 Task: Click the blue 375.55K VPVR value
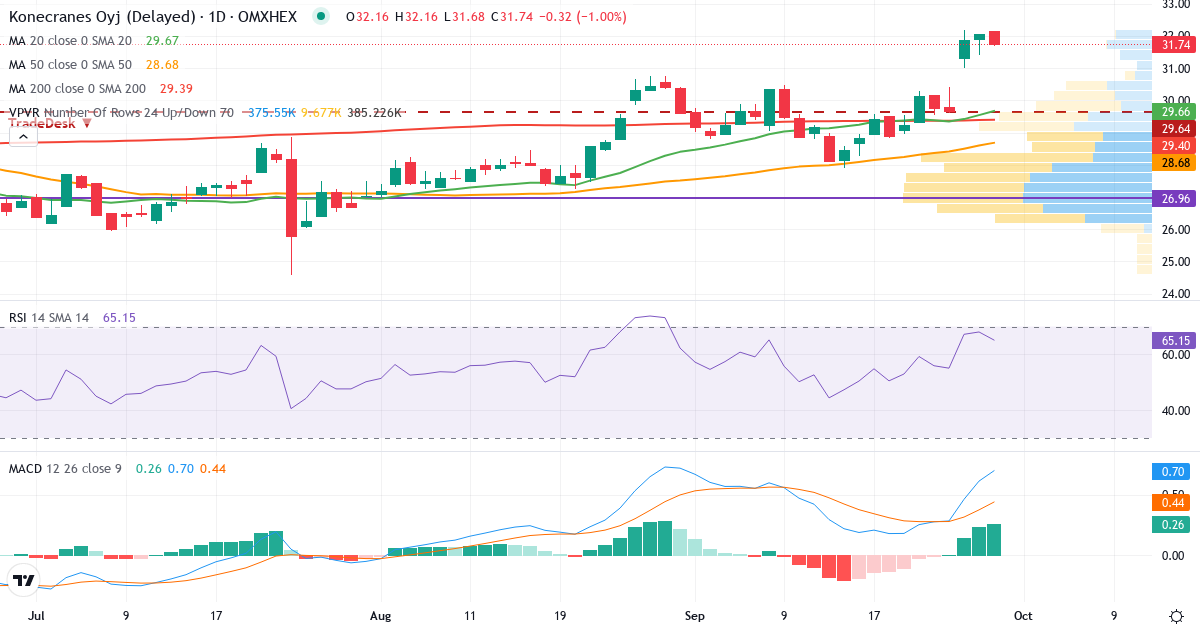click(x=272, y=113)
